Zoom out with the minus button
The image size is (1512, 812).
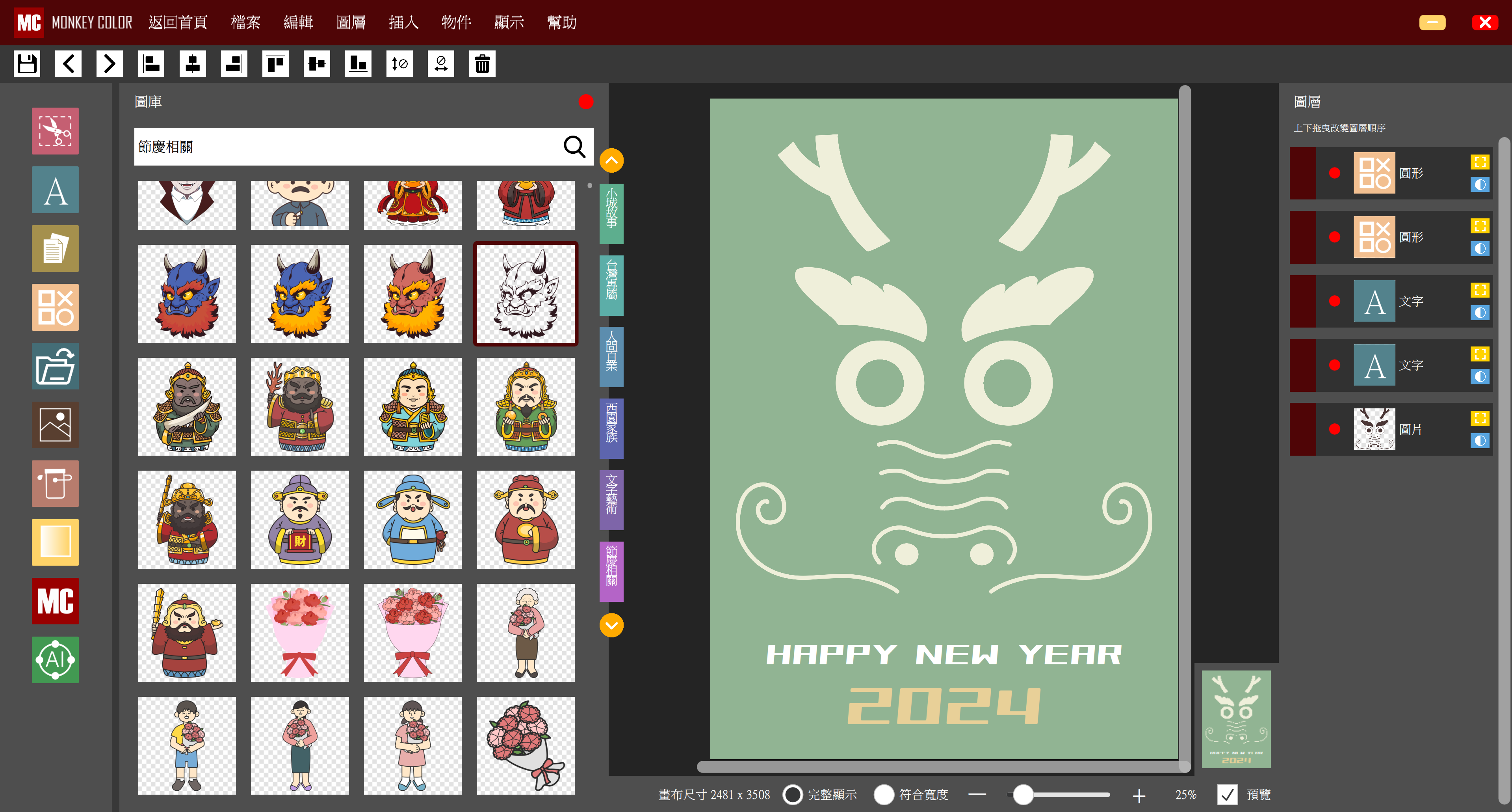pyautogui.click(x=977, y=795)
